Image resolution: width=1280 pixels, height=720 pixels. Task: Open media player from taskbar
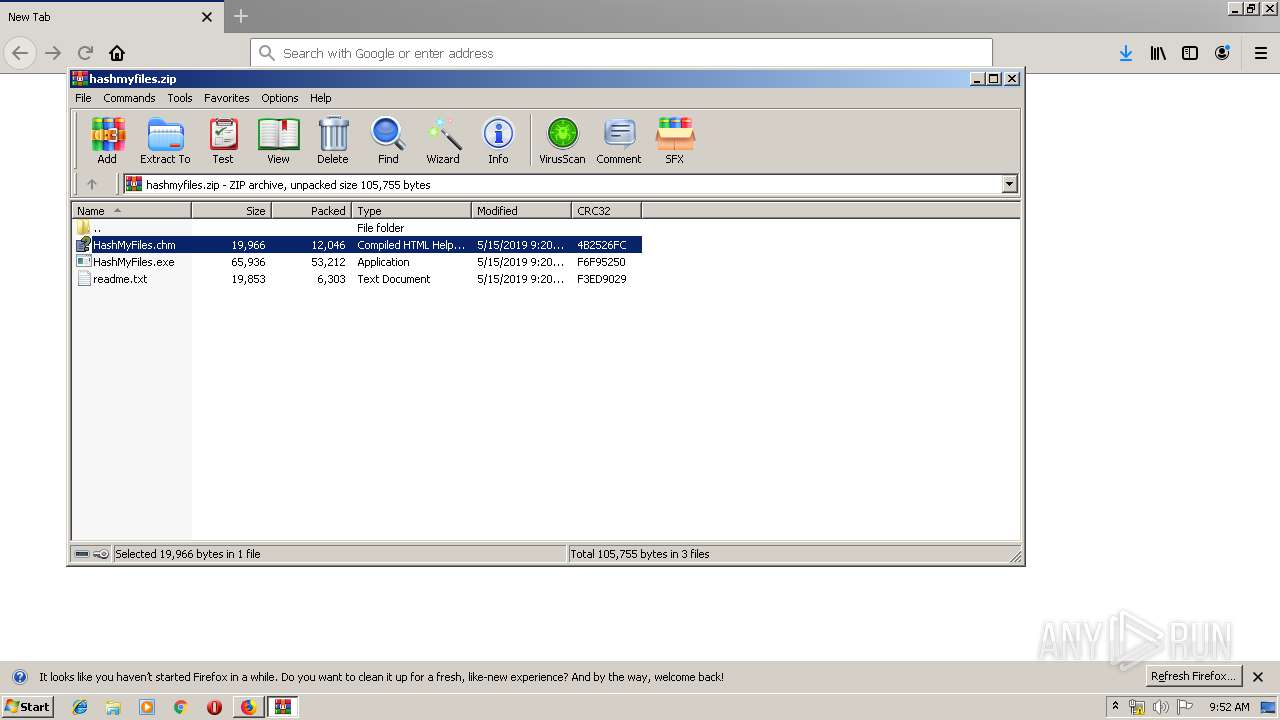click(x=147, y=707)
